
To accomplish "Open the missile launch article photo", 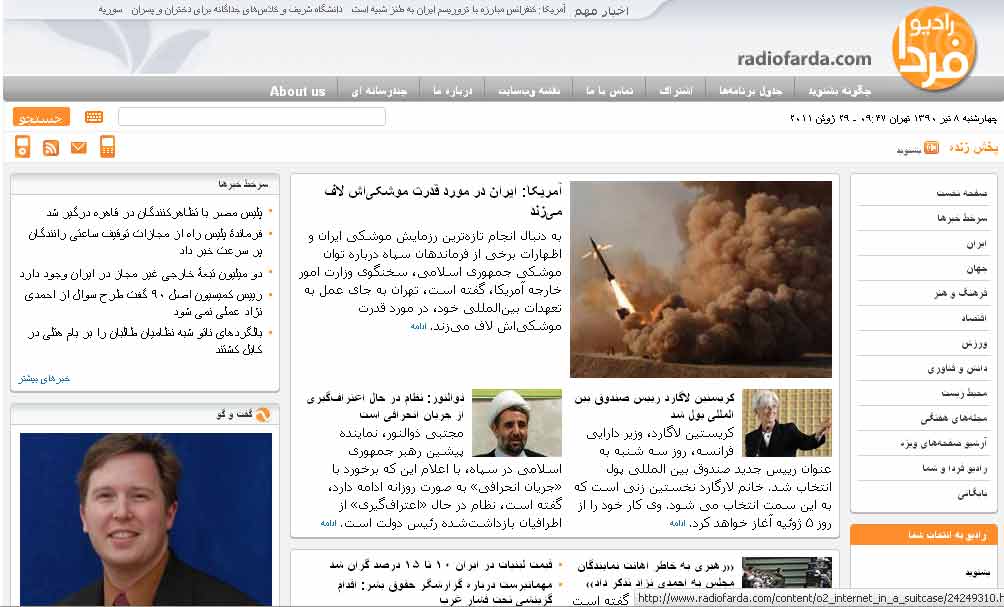I will (700, 279).
